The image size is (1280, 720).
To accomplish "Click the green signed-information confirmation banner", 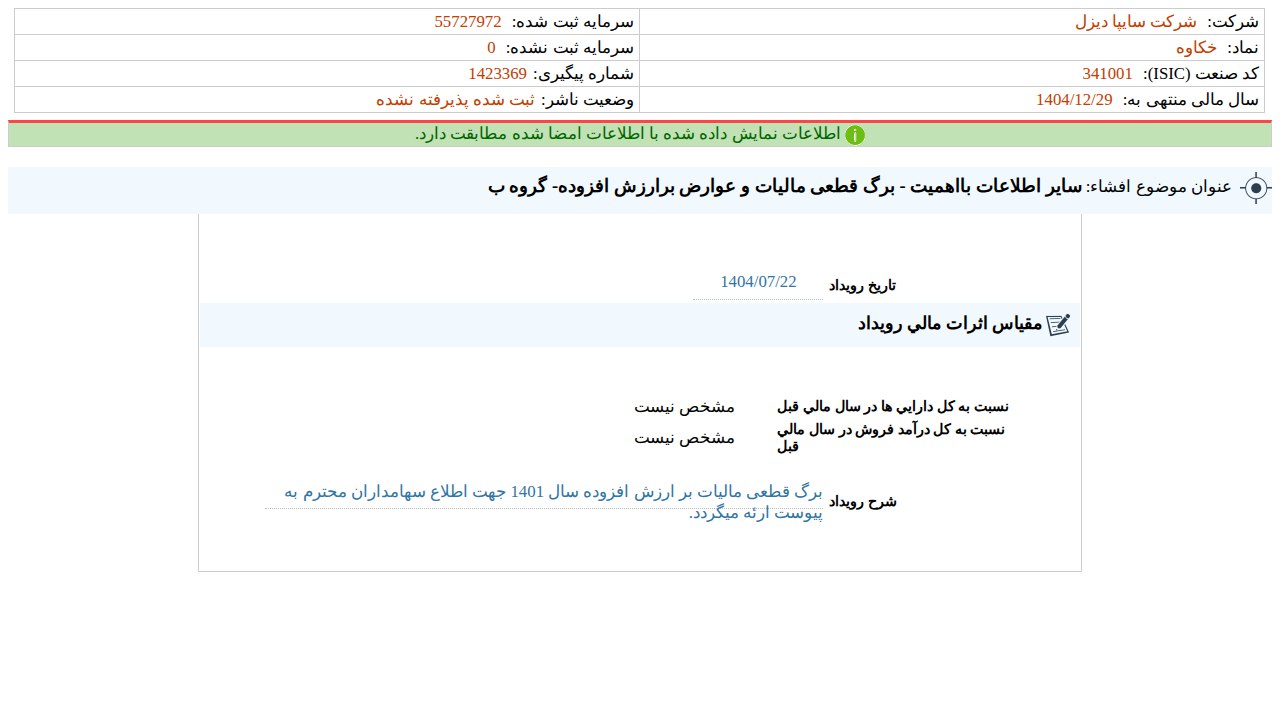I will [x=640, y=135].
